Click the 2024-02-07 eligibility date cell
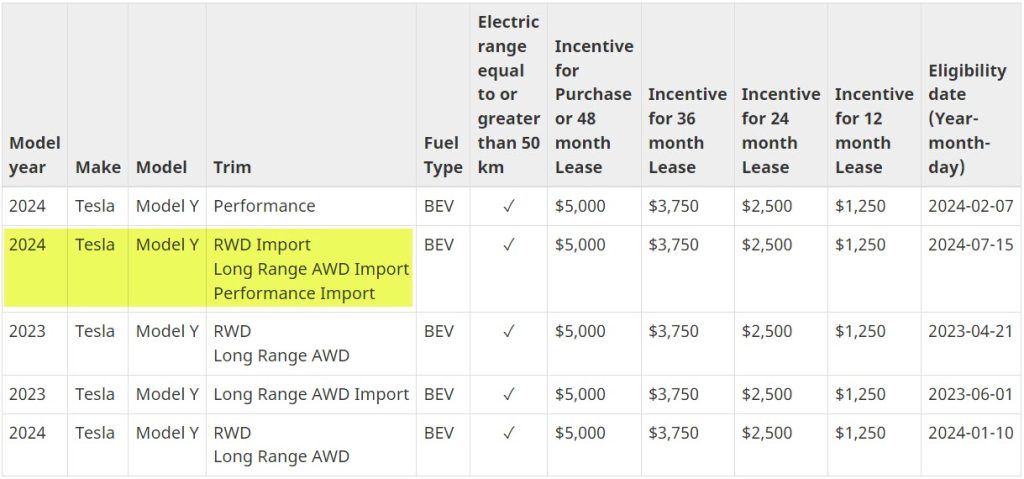Screen dimensions: 1024x479 point(970,207)
